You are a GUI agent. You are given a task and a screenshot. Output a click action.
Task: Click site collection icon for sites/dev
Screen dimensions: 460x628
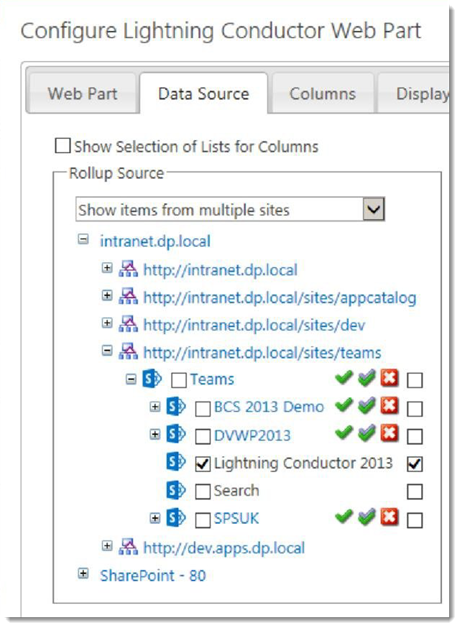(x=129, y=324)
